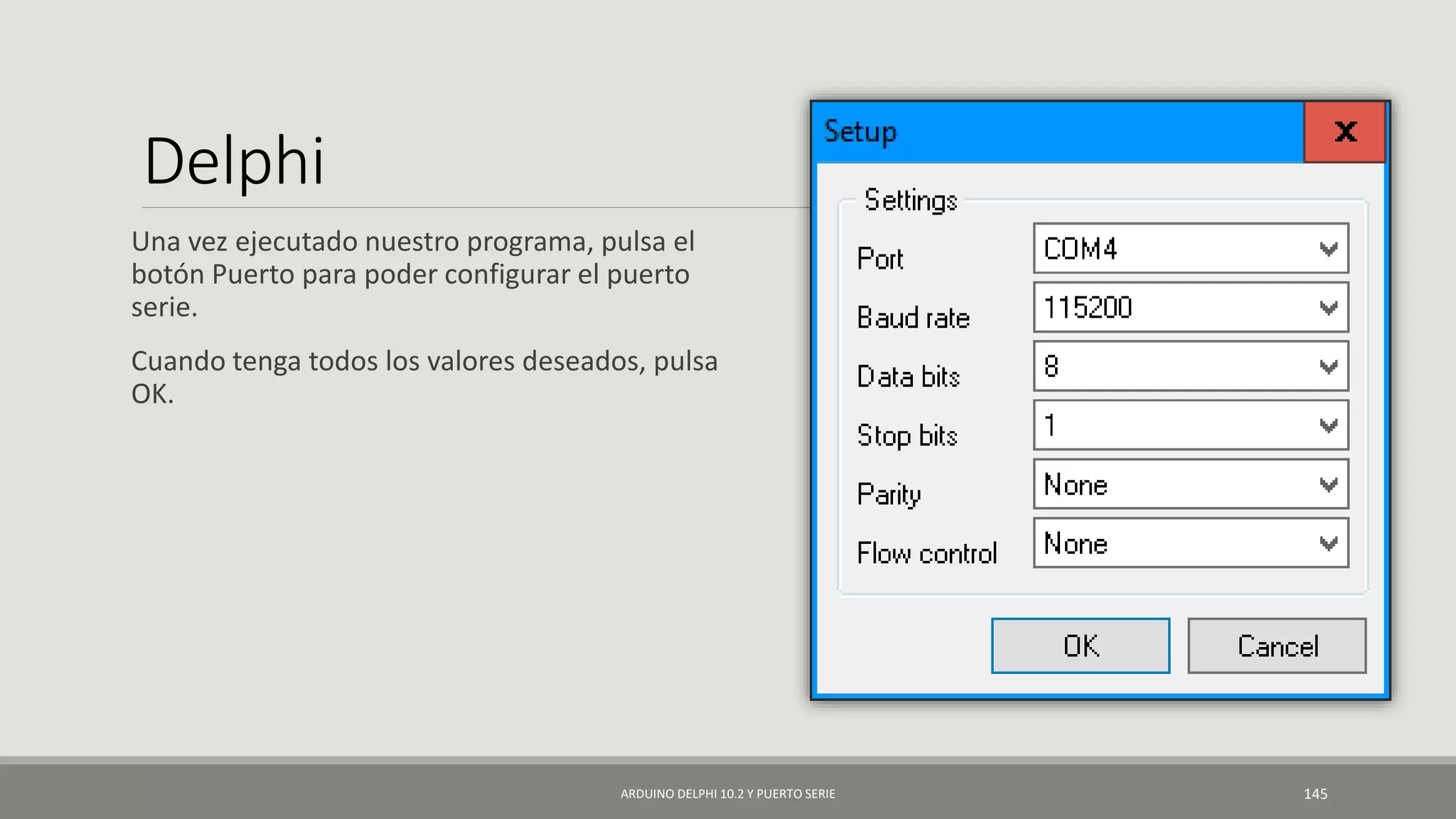The width and height of the screenshot is (1456, 819).
Task: Click the Flow control label
Action: [x=927, y=553]
